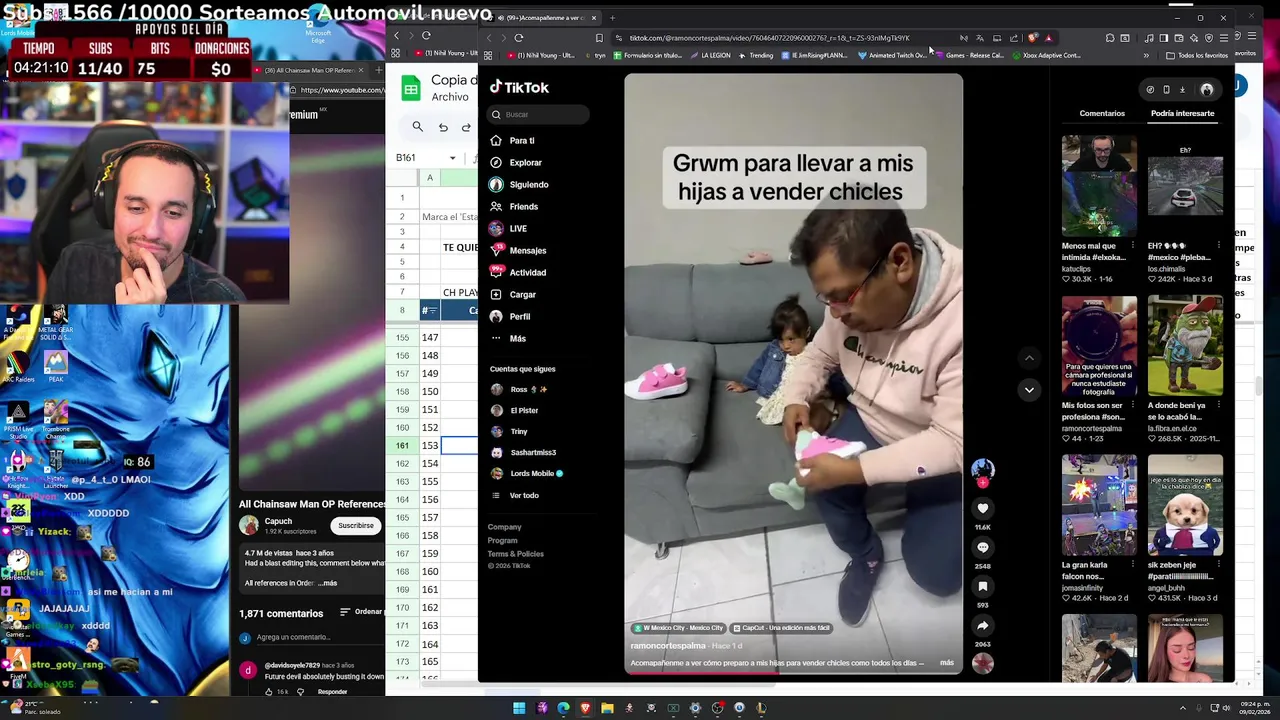
Task: Open ramoncortespalma username below video
Action: [x=668, y=646]
